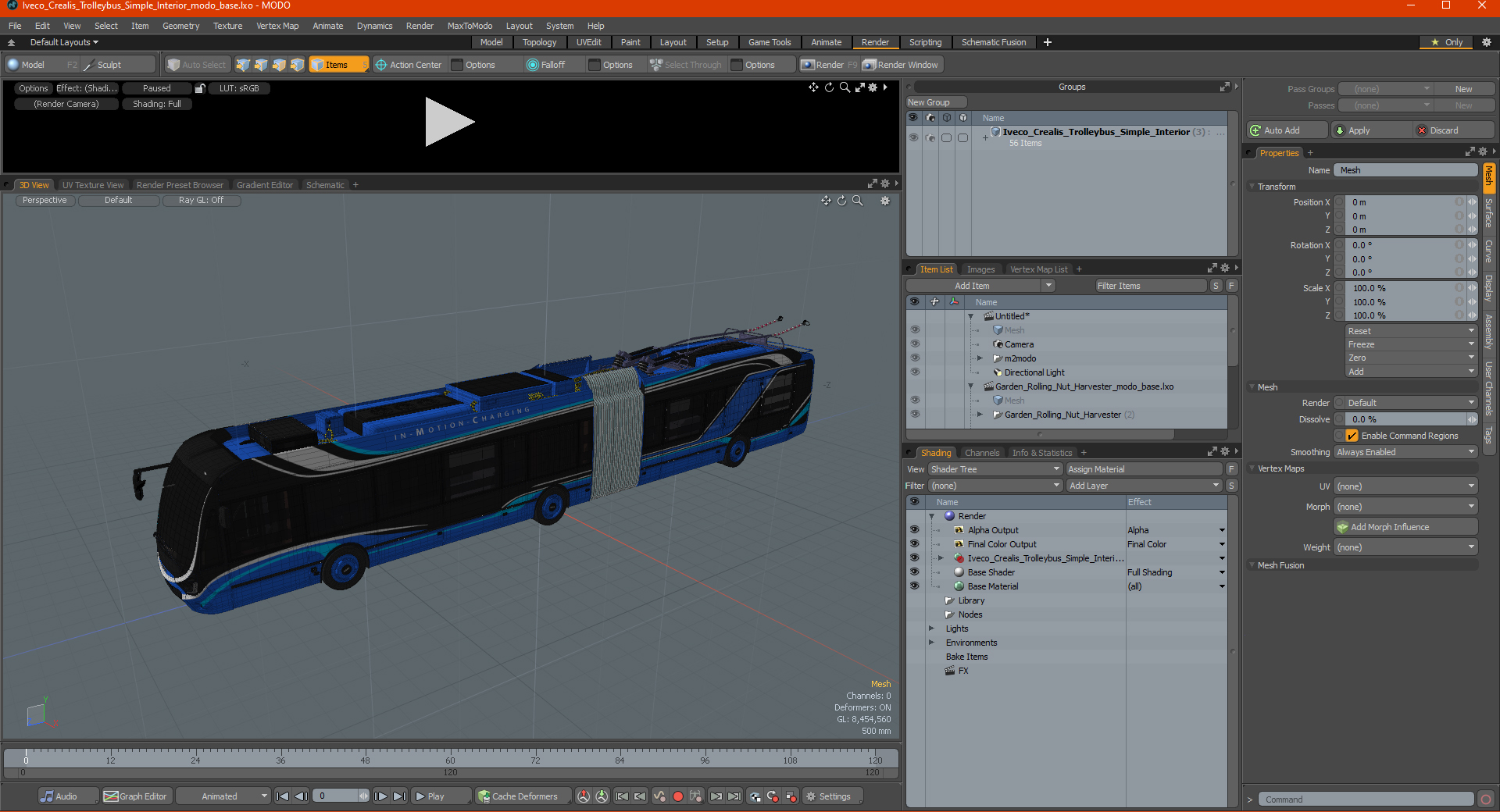The width and height of the screenshot is (1500, 812).
Task: Expand the Lights group in Shader Tree
Action: click(x=931, y=629)
